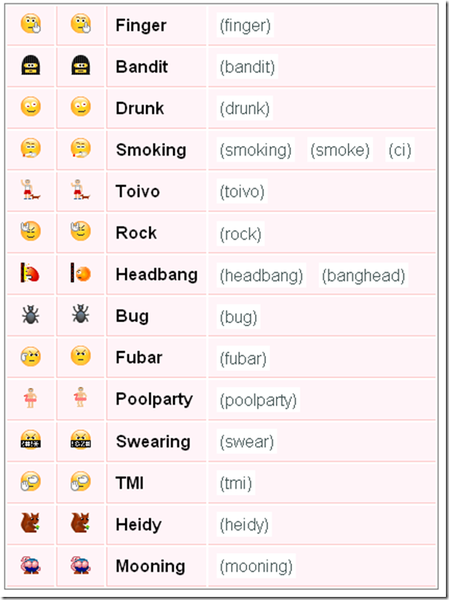Select the "Poolparty" name text
Viewport: 449px width, 600px height.
(154, 399)
